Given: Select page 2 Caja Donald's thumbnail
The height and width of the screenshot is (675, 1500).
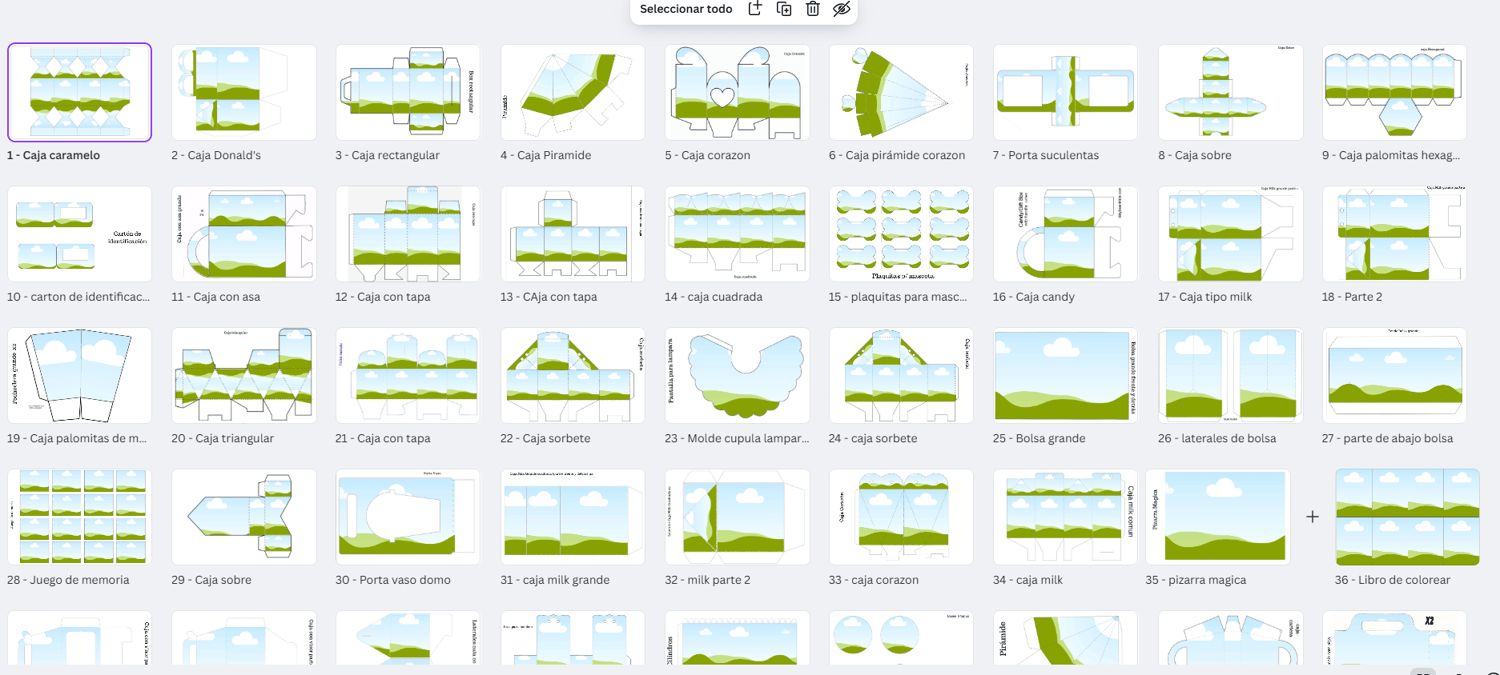Looking at the screenshot, I should pos(244,92).
